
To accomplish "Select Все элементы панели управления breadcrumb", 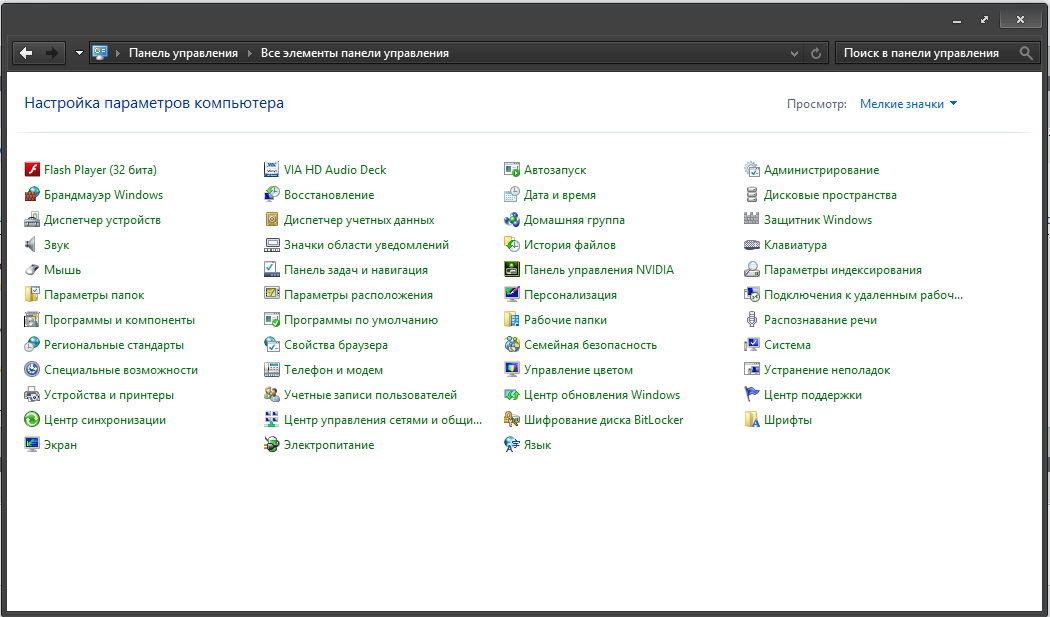I will [355, 53].
